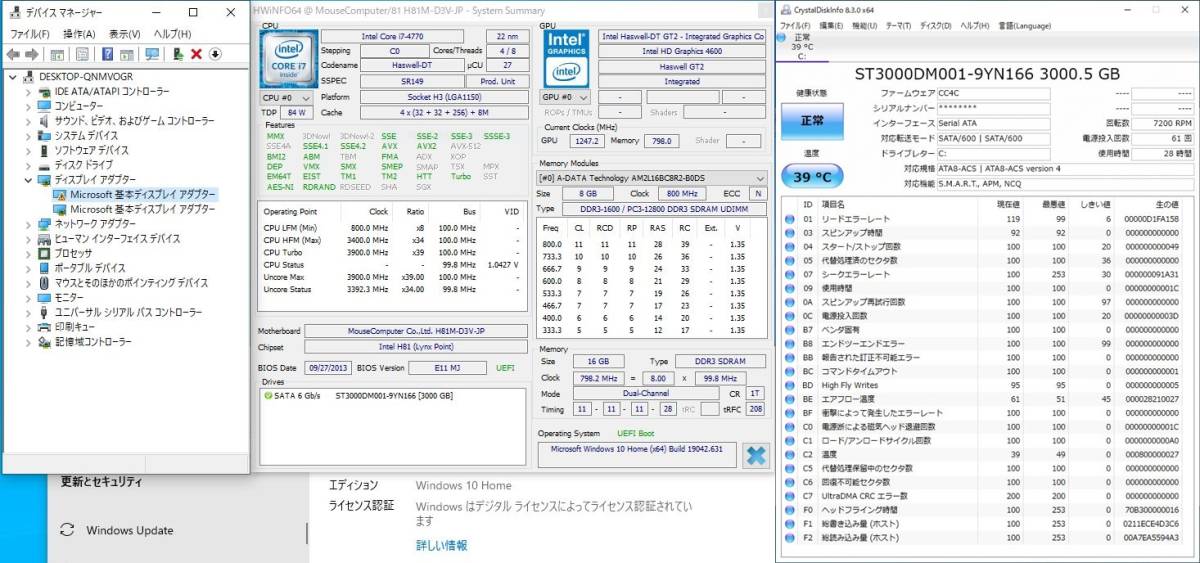Click the 7200 RPM rotation field
1200x563 pixels.
(x=1164, y=122)
